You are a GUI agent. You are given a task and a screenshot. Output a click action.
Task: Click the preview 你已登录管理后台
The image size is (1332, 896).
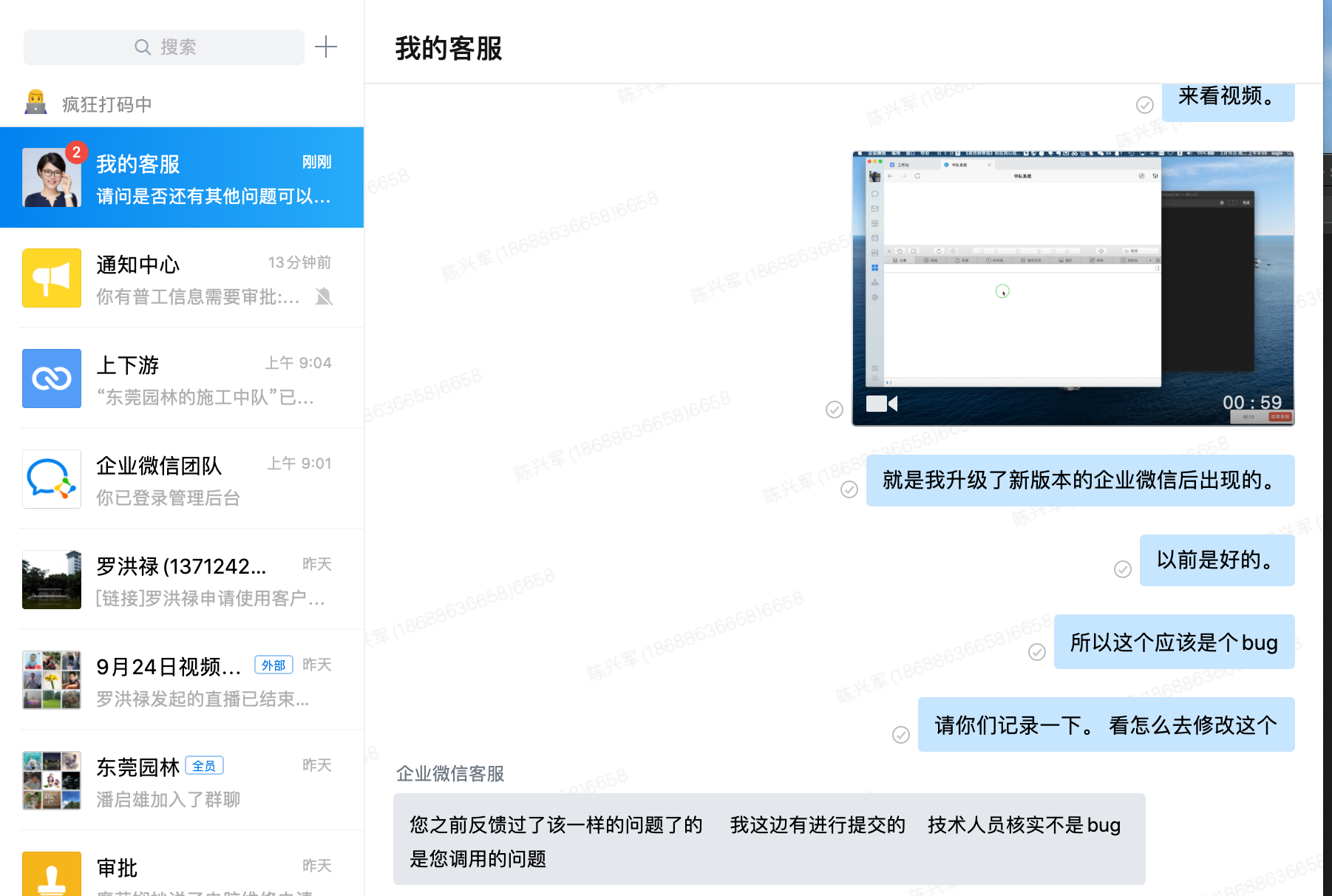click(169, 498)
